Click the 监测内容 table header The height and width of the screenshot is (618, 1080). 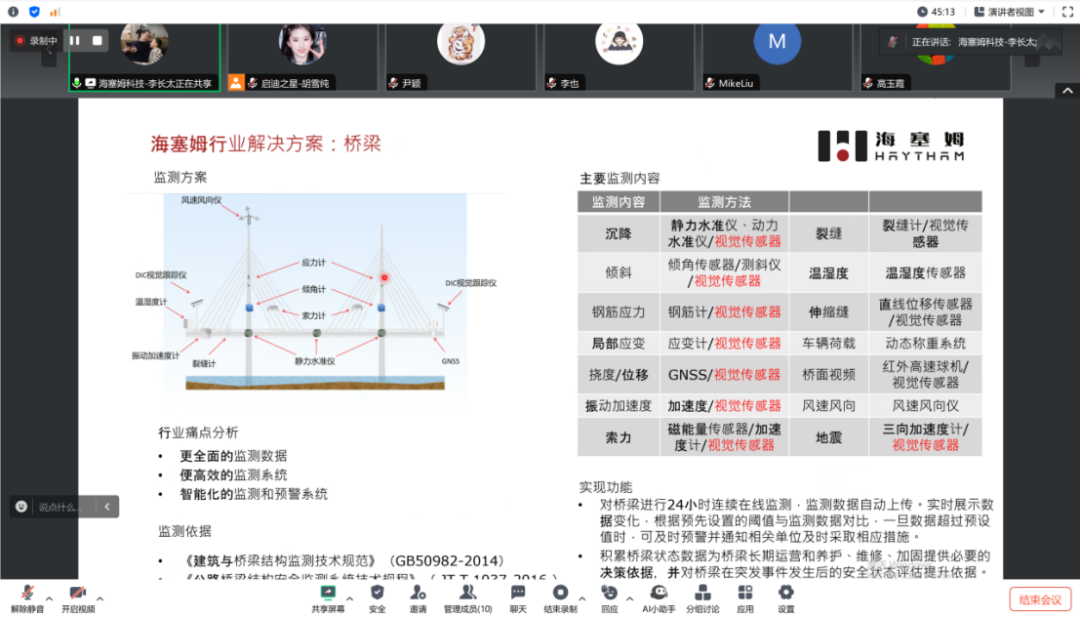point(619,202)
